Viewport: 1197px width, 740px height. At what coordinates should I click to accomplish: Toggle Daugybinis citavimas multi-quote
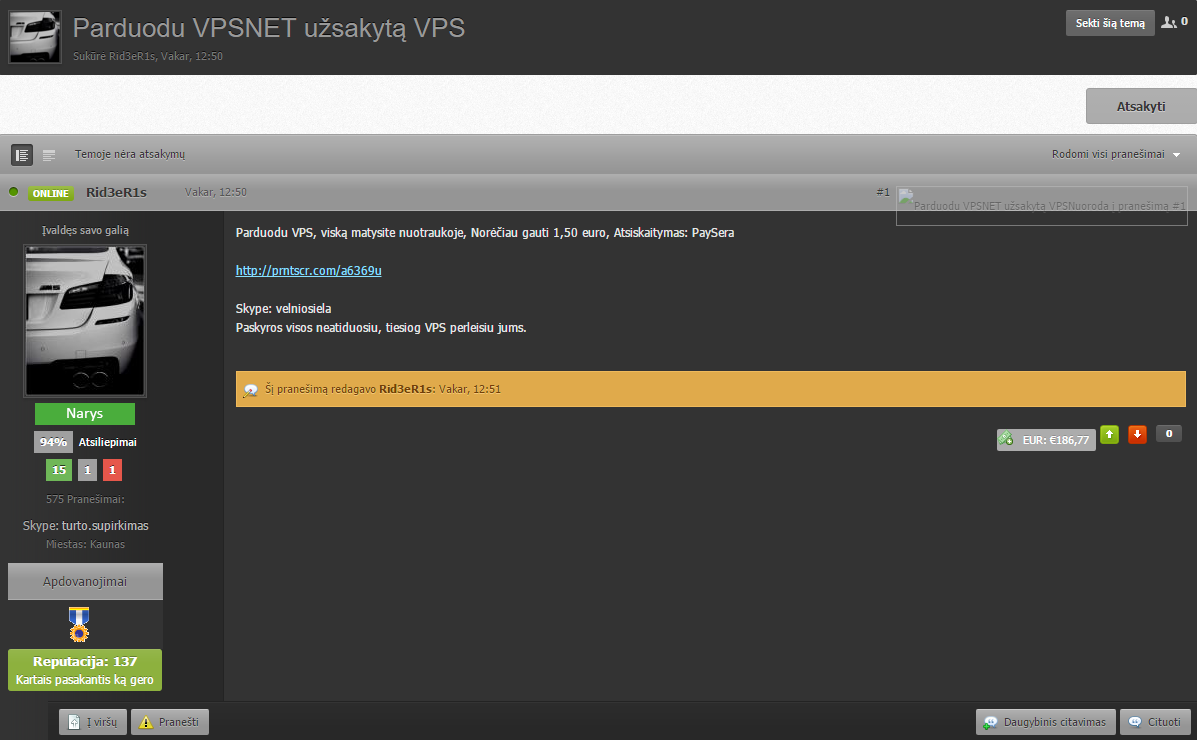pyautogui.click(x=1045, y=722)
